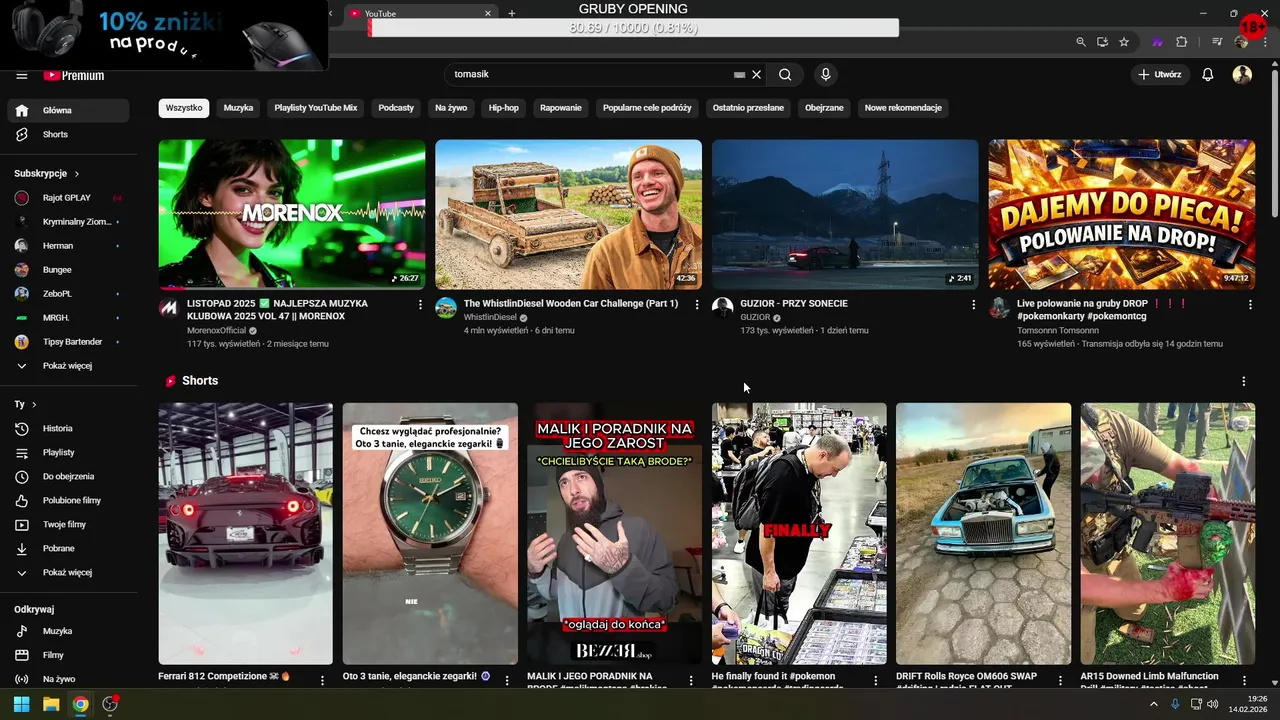Select the Podcasty filter chip
1280x720 pixels.
click(396, 108)
